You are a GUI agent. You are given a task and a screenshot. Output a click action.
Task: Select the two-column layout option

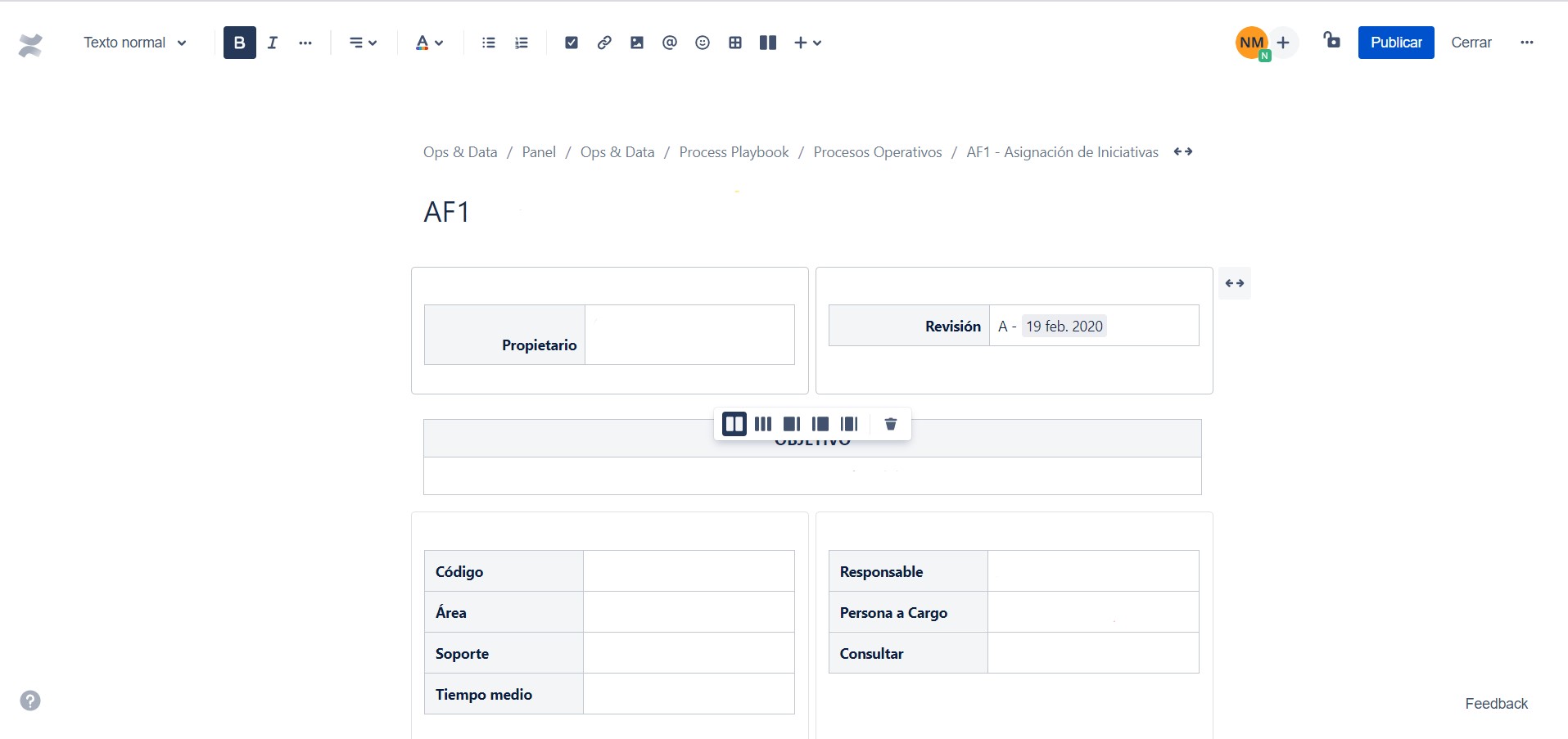coord(734,424)
